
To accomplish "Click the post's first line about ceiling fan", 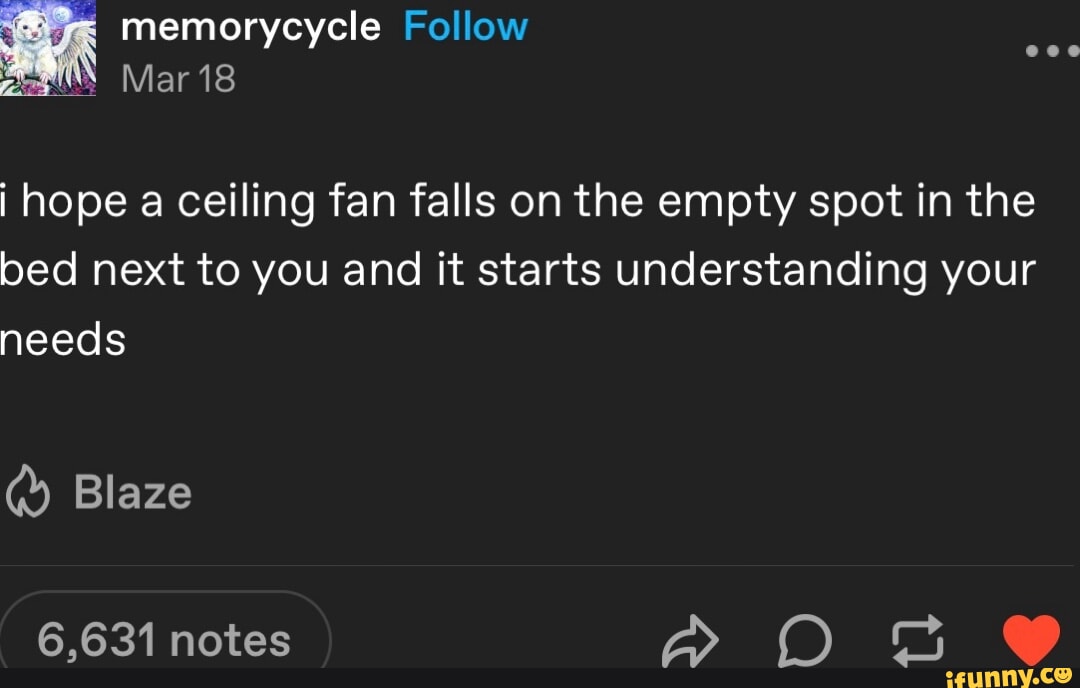I will (x=520, y=202).
